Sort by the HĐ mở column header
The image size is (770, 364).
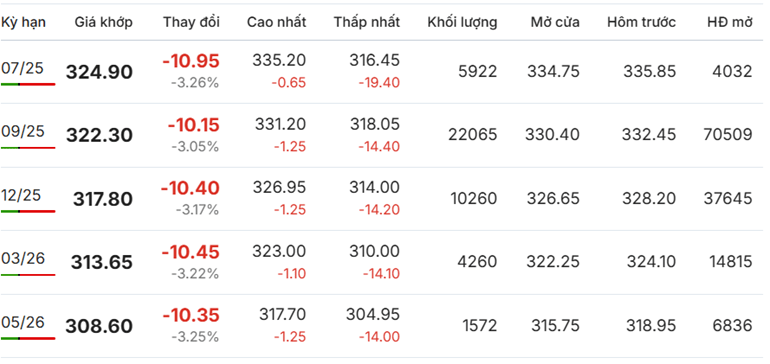pos(730,22)
